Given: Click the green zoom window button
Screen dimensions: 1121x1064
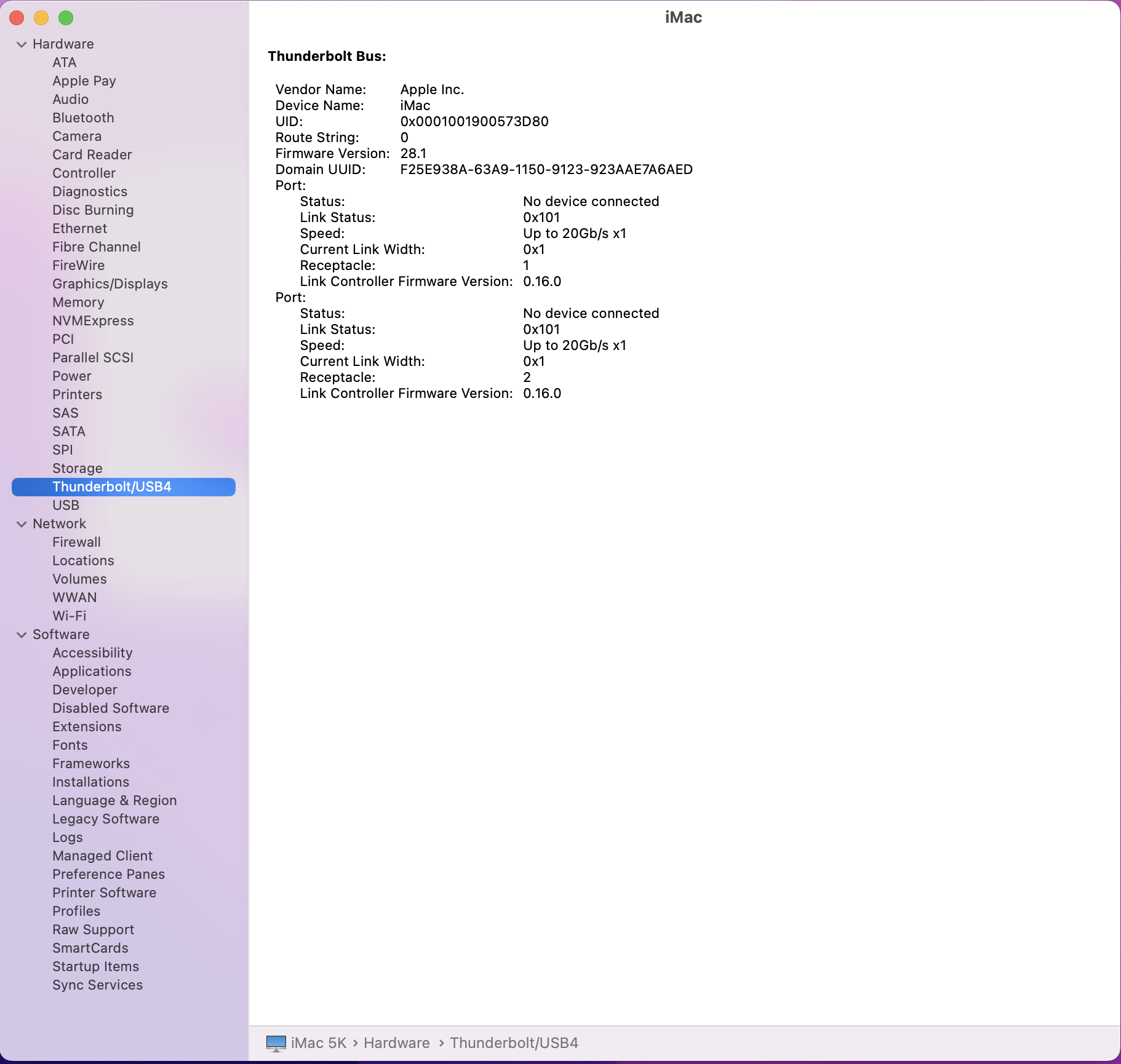Looking at the screenshot, I should 66,18.
